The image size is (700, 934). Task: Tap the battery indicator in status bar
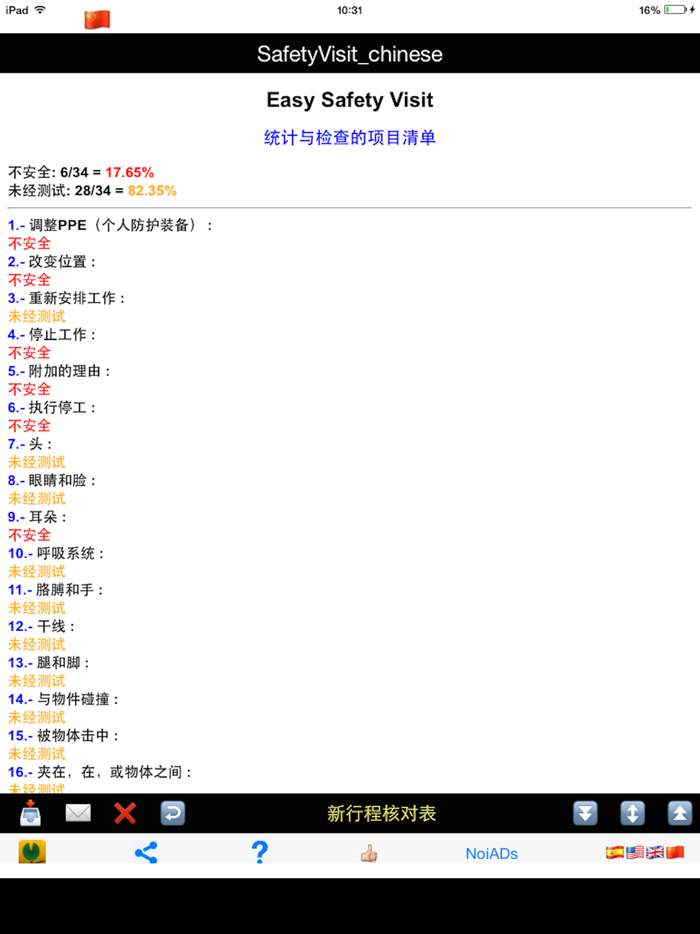coord(676,10)
